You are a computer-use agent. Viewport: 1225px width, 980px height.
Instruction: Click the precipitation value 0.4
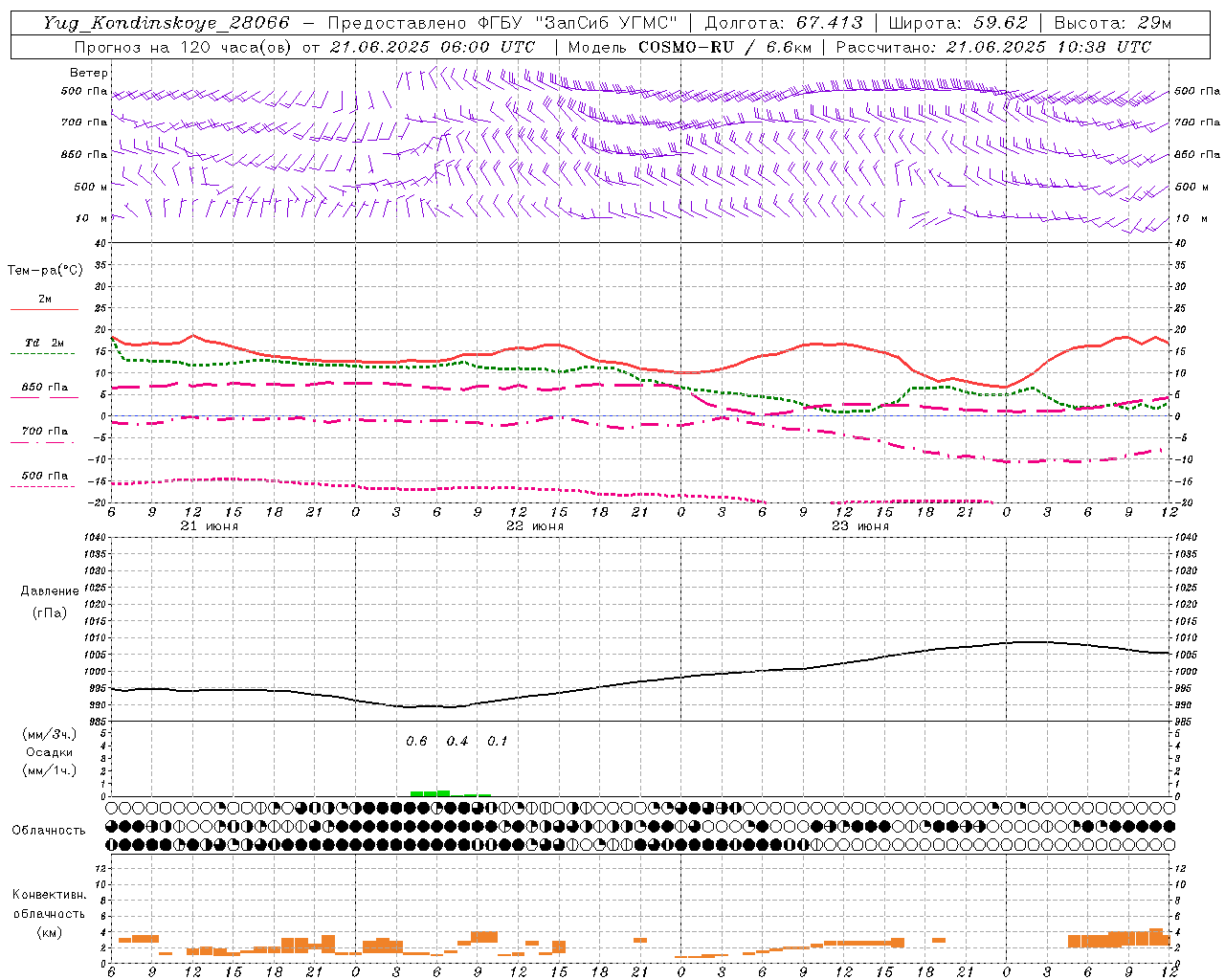[x=457, y=741]
